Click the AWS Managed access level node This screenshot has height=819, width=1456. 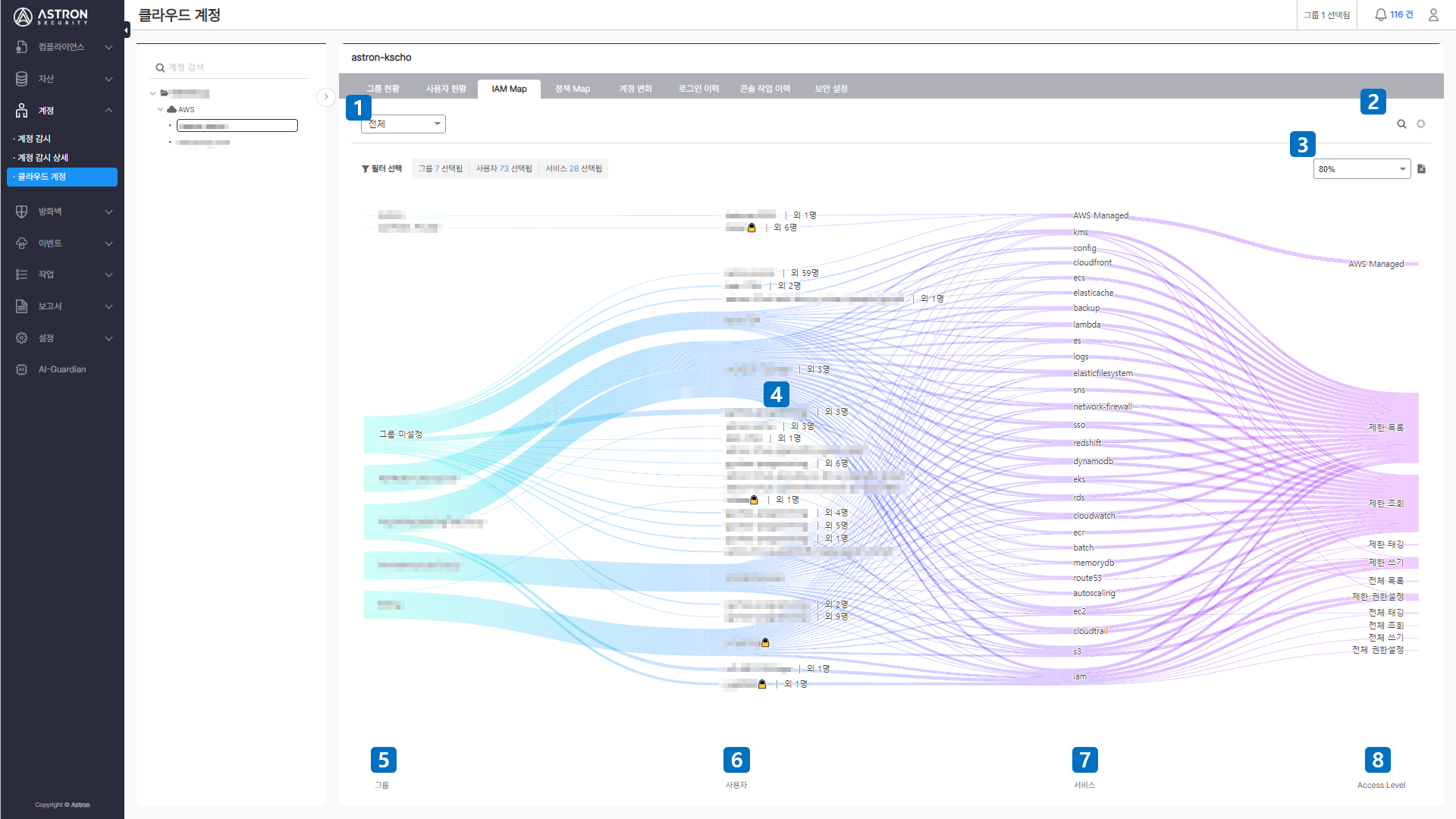click(1376, 264)
